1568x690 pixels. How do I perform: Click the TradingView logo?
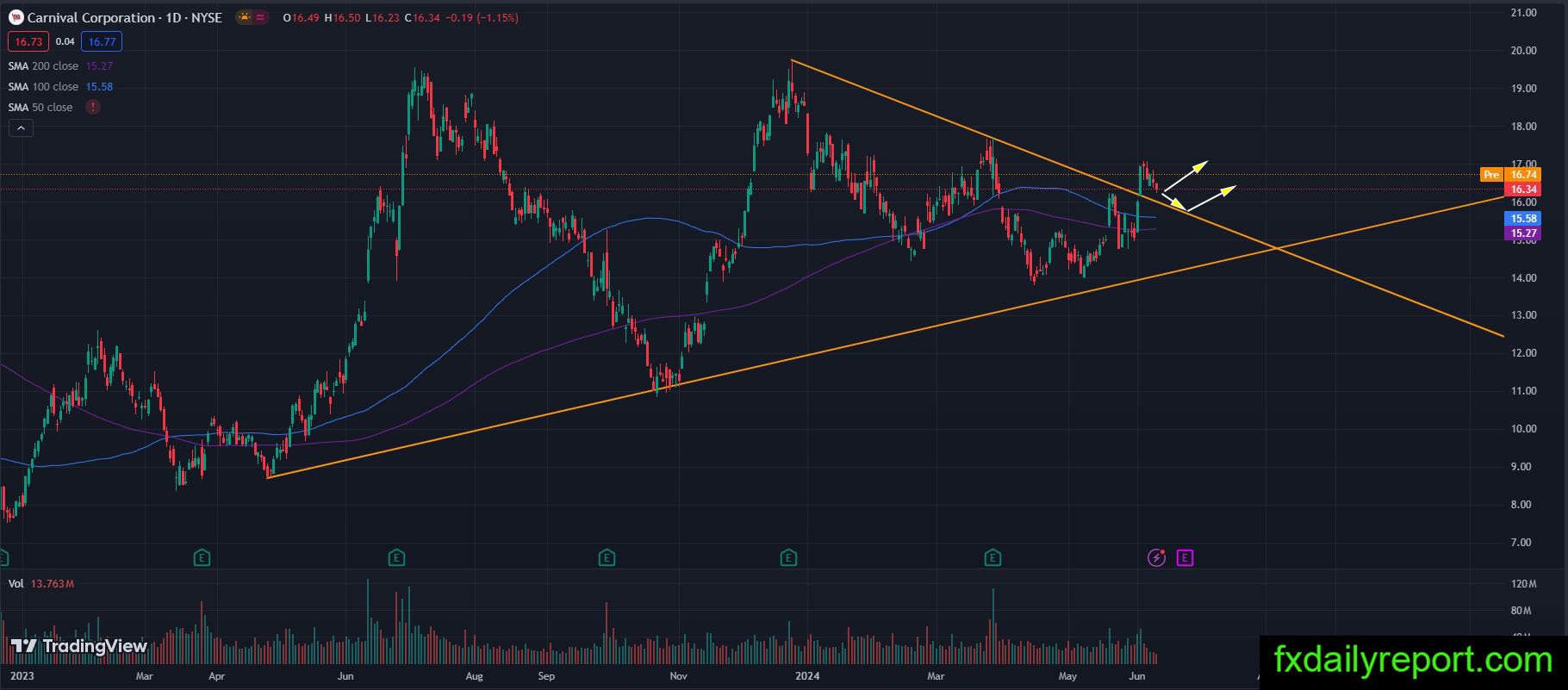point(78,646)
